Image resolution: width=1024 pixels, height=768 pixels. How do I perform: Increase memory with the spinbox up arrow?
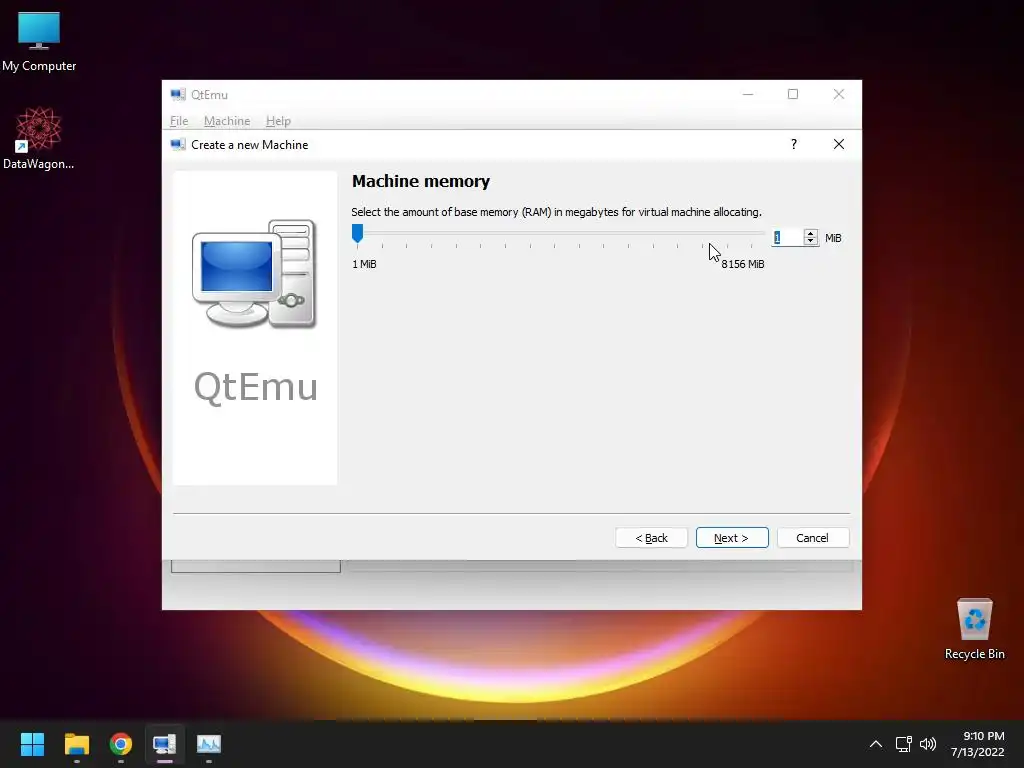point(810,233)
